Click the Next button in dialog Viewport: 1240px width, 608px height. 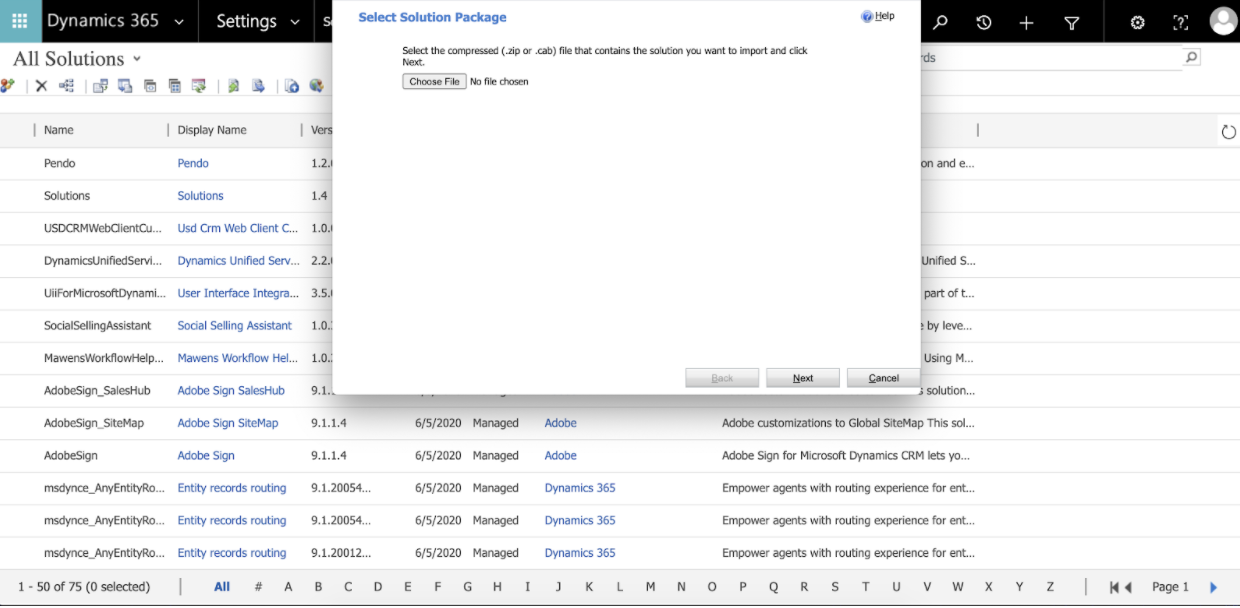pyautogui.click(x=803, y=378)
